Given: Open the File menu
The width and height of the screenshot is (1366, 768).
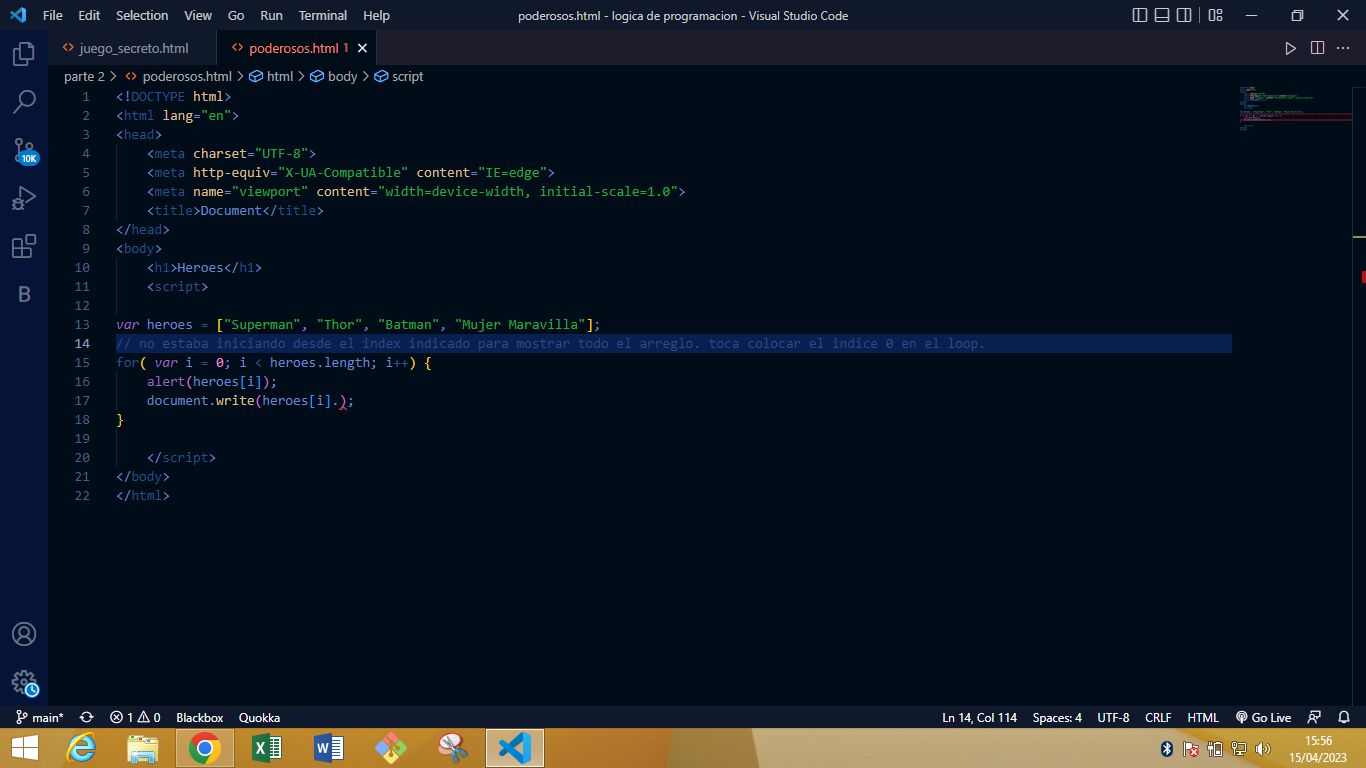Looking at the screenshot, I should pyautogui.click(x=53, y=15).
